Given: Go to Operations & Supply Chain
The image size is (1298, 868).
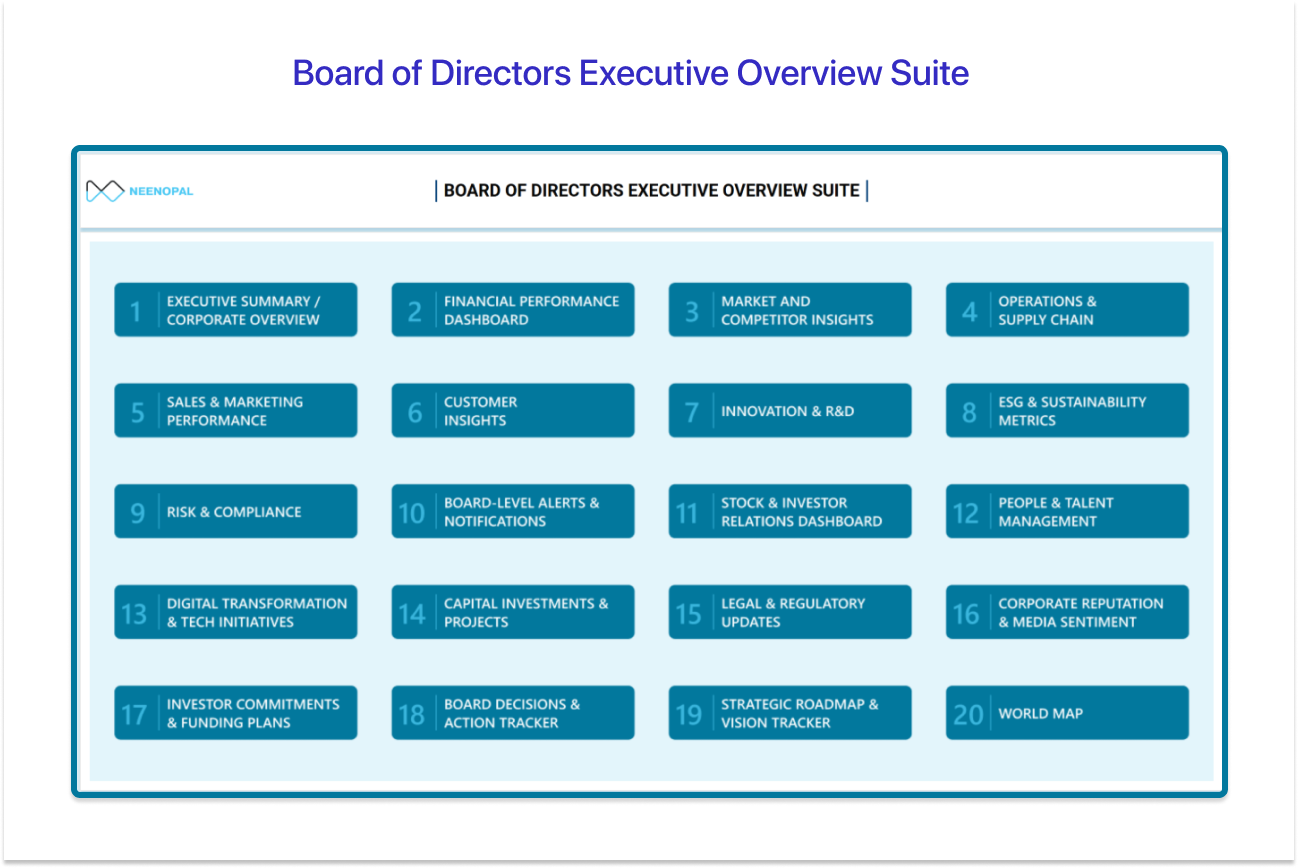Looking at the screenshot, I should [1067, 310].
